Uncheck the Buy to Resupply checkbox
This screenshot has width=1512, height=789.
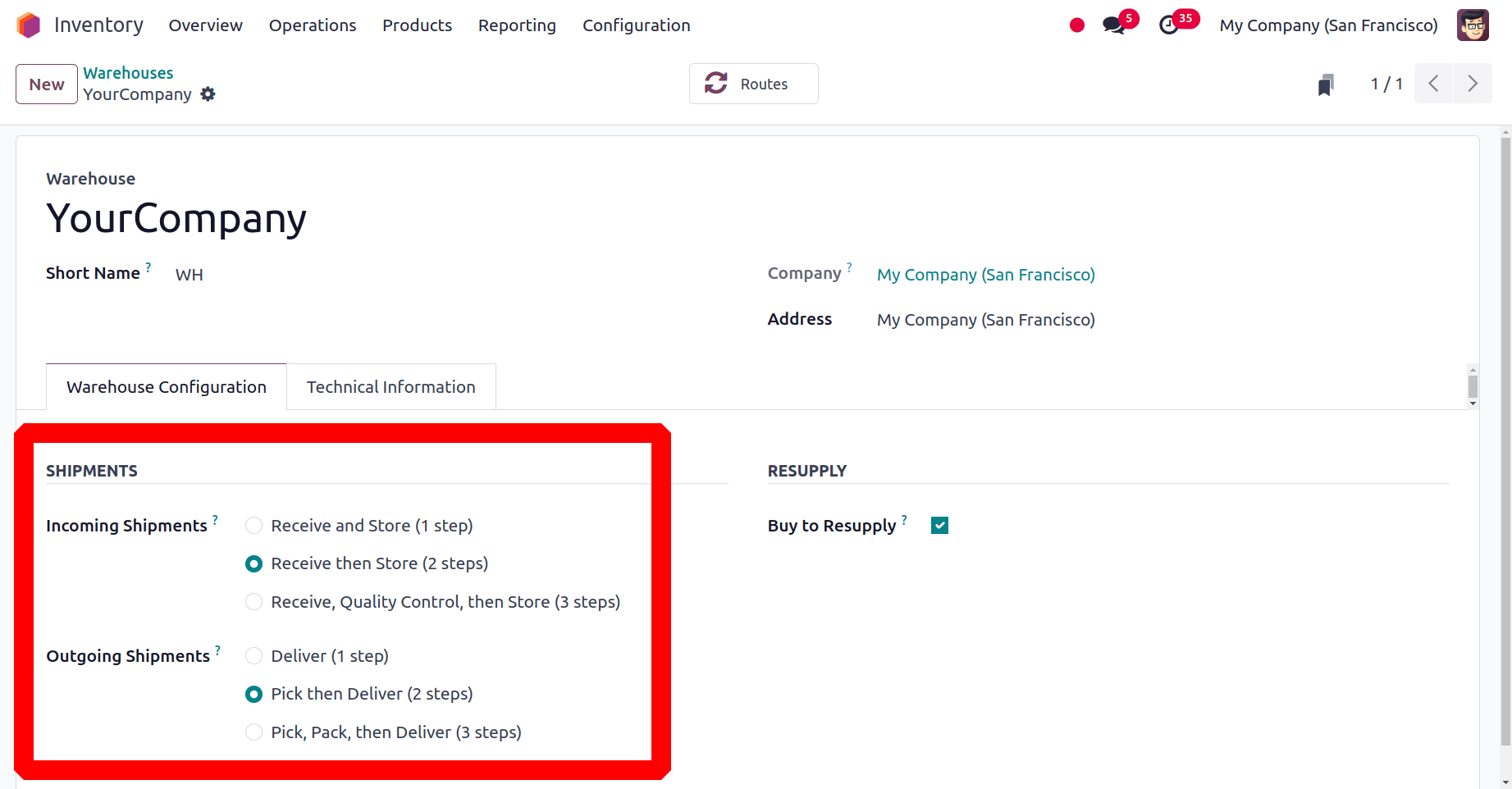click(x=940, y=526)
